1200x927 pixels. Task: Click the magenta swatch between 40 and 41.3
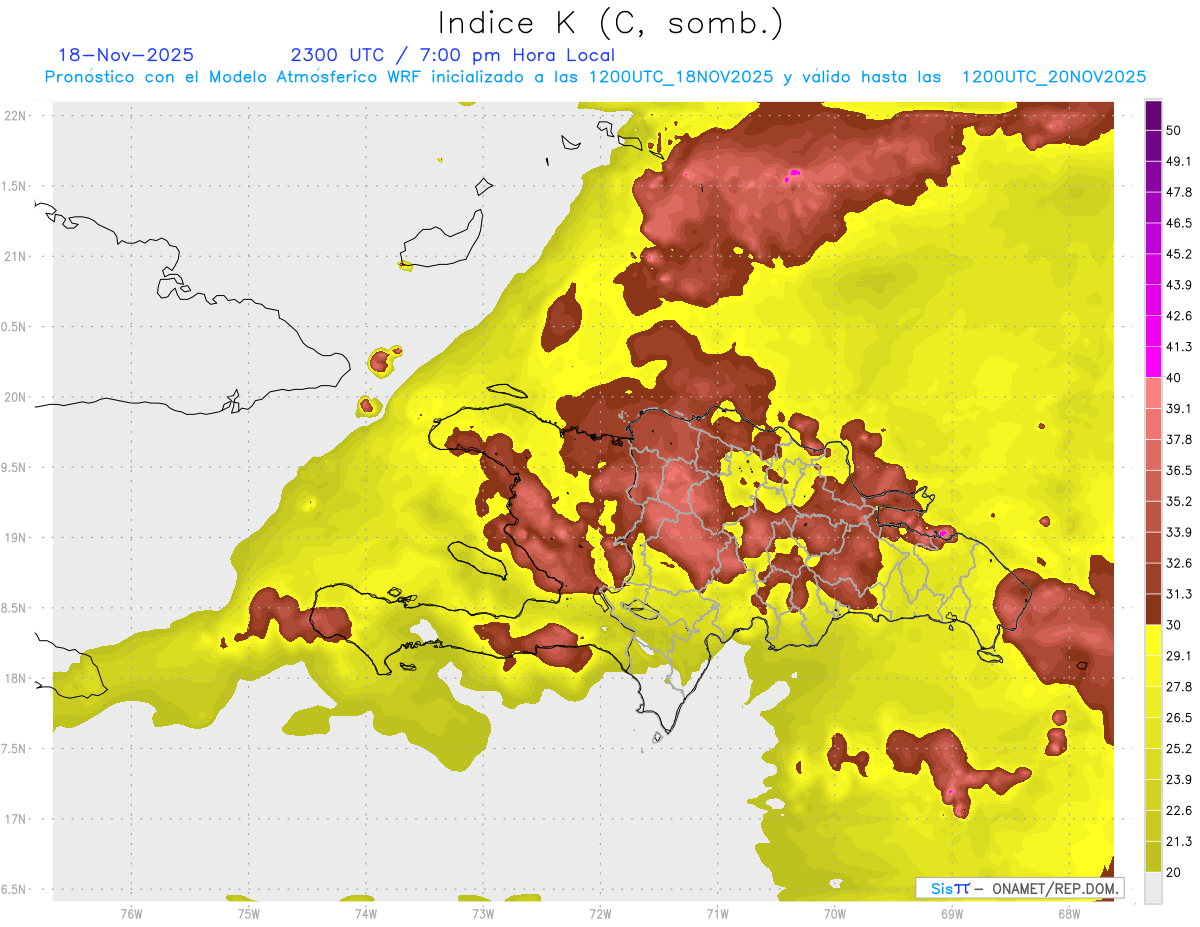[x=1153, y=362]
